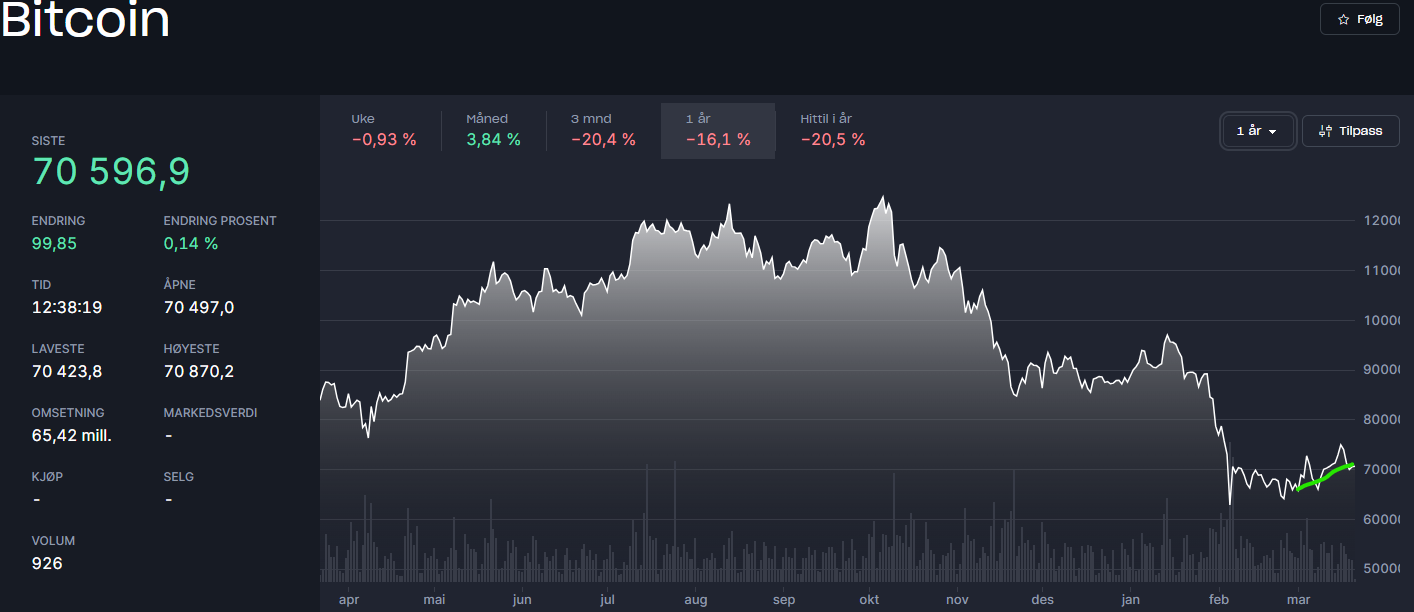Select the Uke performance tab
The width and height of the screenshot is (1414, 612).
tap(384, 130)
